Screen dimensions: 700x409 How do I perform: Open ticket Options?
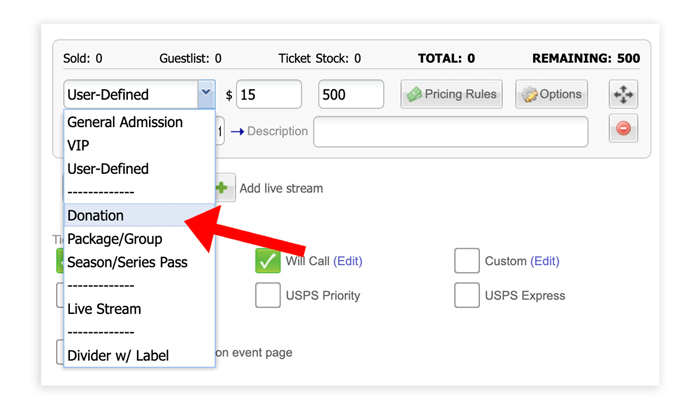pos(551,94)
